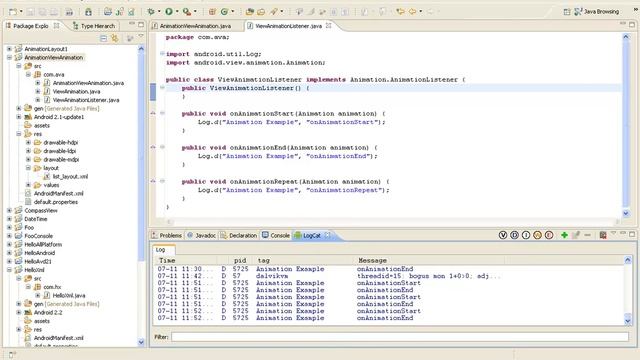
Task: Click the Back navigation arrow icon
Action: click(412, 12)
